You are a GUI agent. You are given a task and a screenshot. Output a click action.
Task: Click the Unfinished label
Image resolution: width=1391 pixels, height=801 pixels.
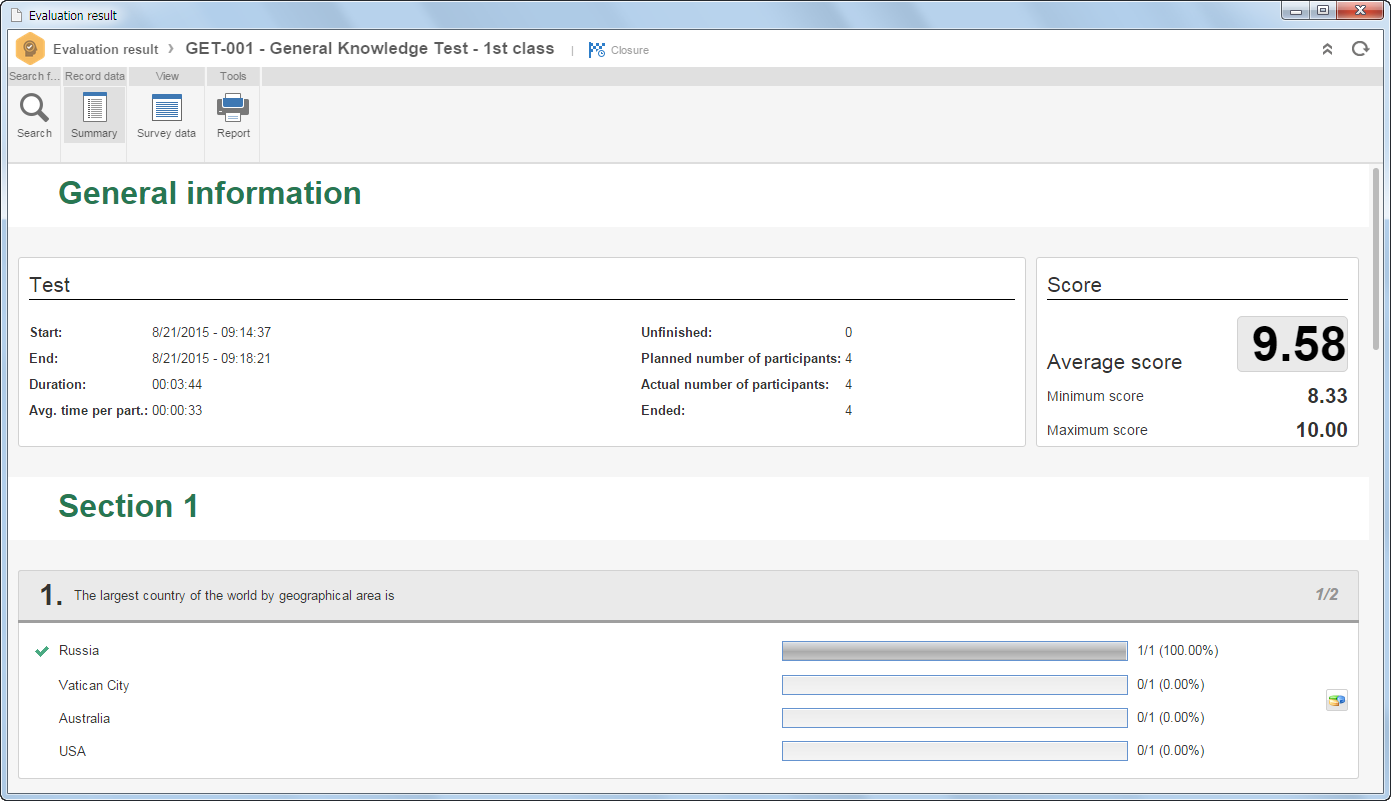[677, 332]
